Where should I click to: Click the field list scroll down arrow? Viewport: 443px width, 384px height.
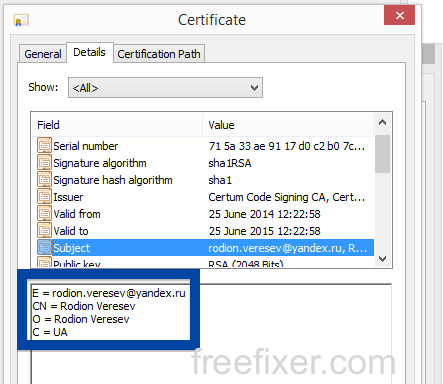click(x=383, y=259)
